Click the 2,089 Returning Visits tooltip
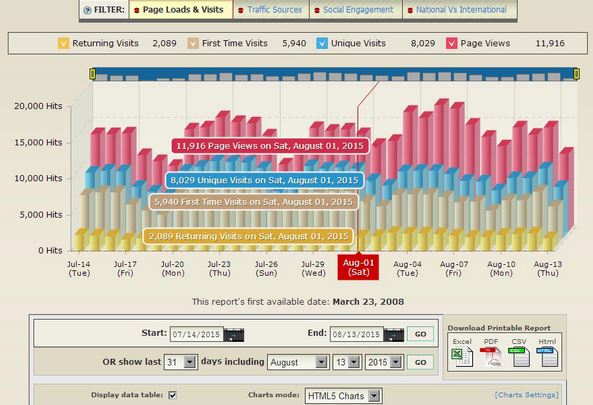The width and height of the screenshot is (593, 405). tap(248, 236)
